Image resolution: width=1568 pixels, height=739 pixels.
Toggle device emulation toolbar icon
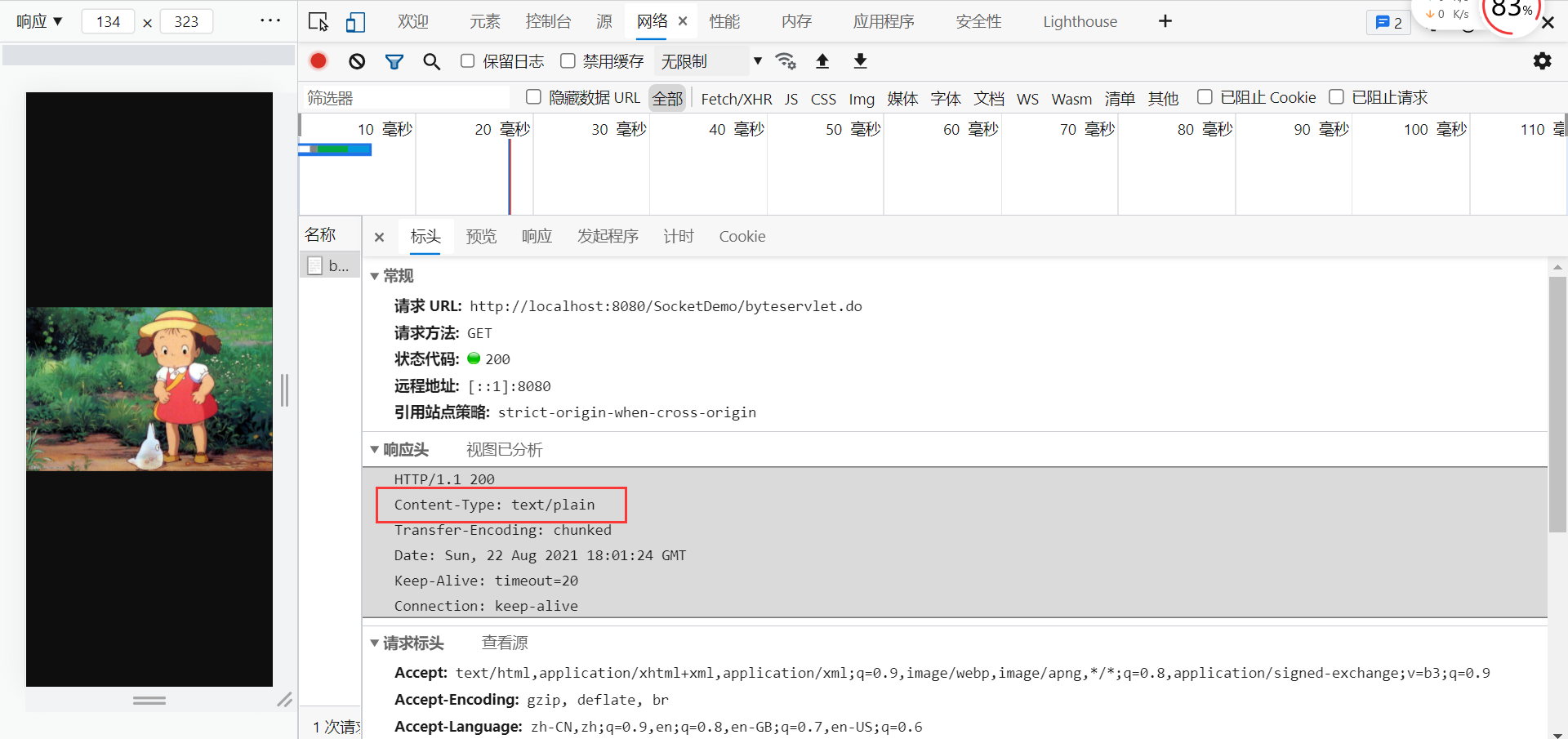tap(355, 22)
